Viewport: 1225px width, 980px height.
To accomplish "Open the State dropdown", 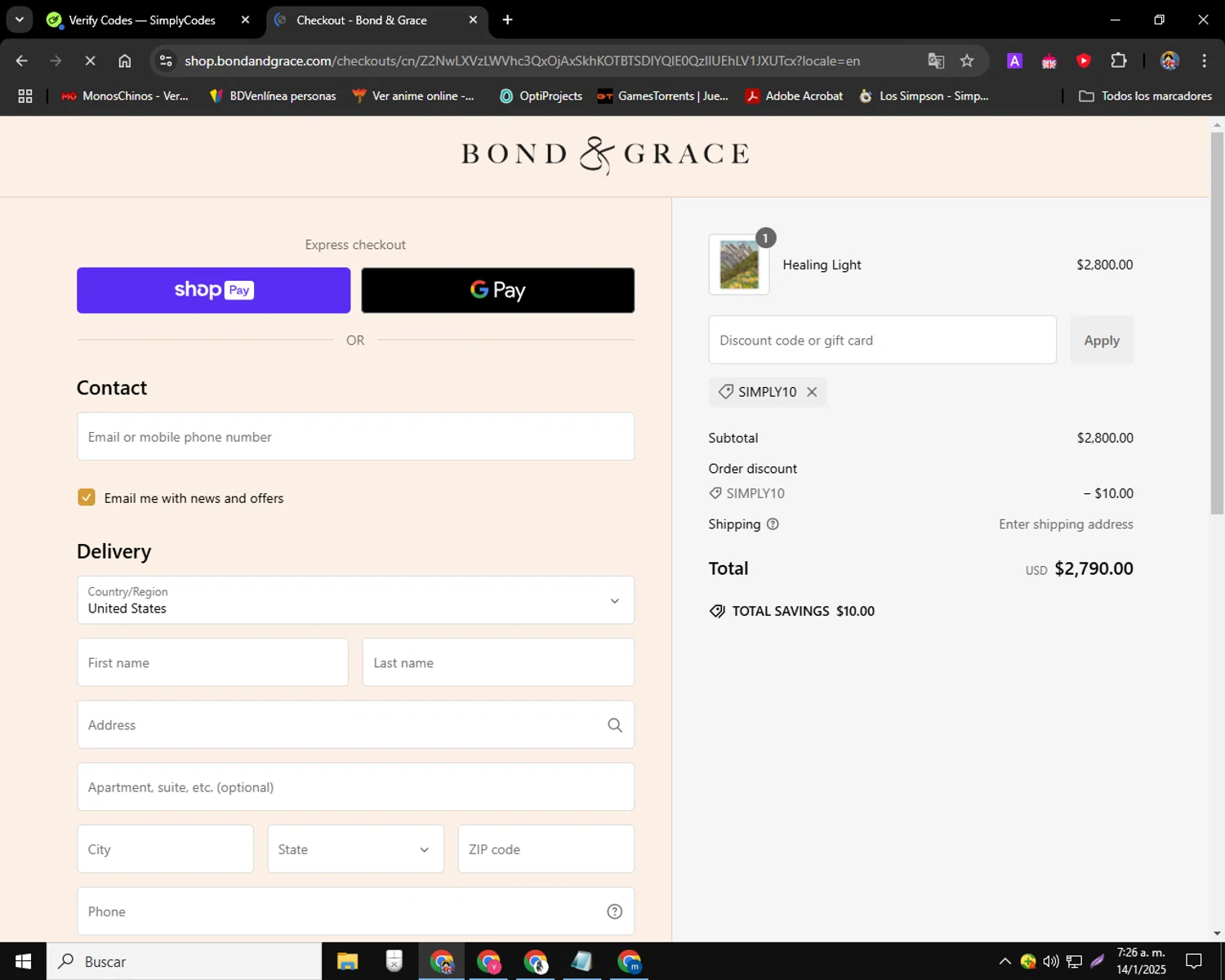I will 355,849.
